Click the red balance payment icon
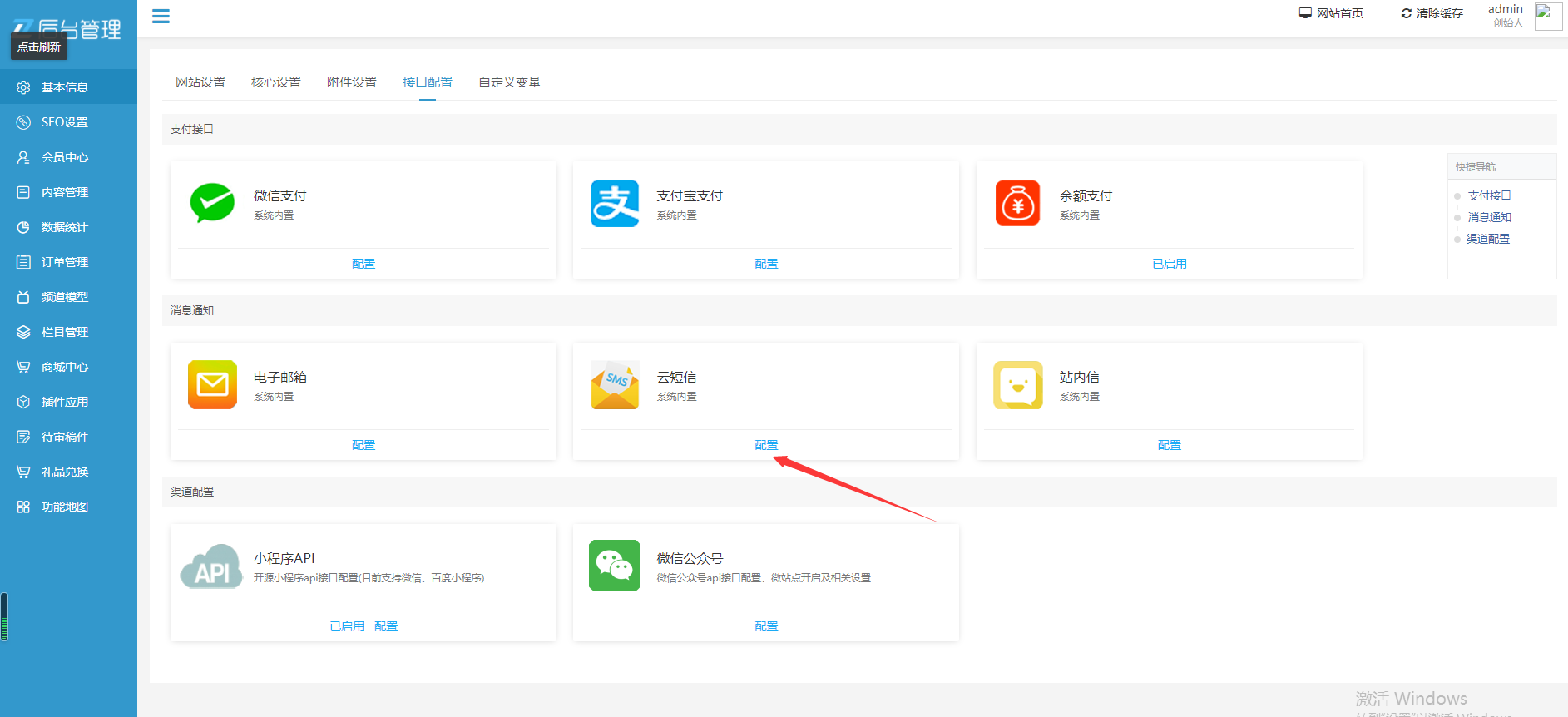Viewport: 1568px width, 717px height. coord(1017,203)
